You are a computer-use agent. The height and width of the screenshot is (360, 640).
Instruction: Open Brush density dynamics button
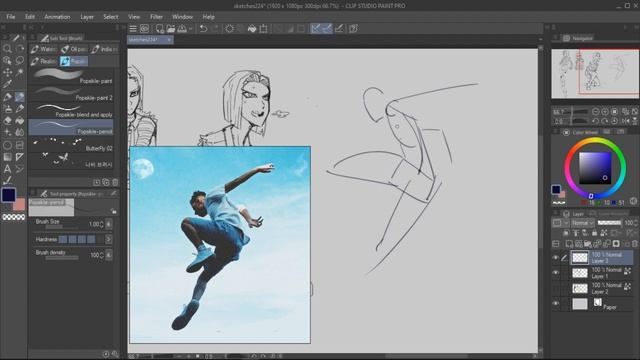tap(109, 255)
